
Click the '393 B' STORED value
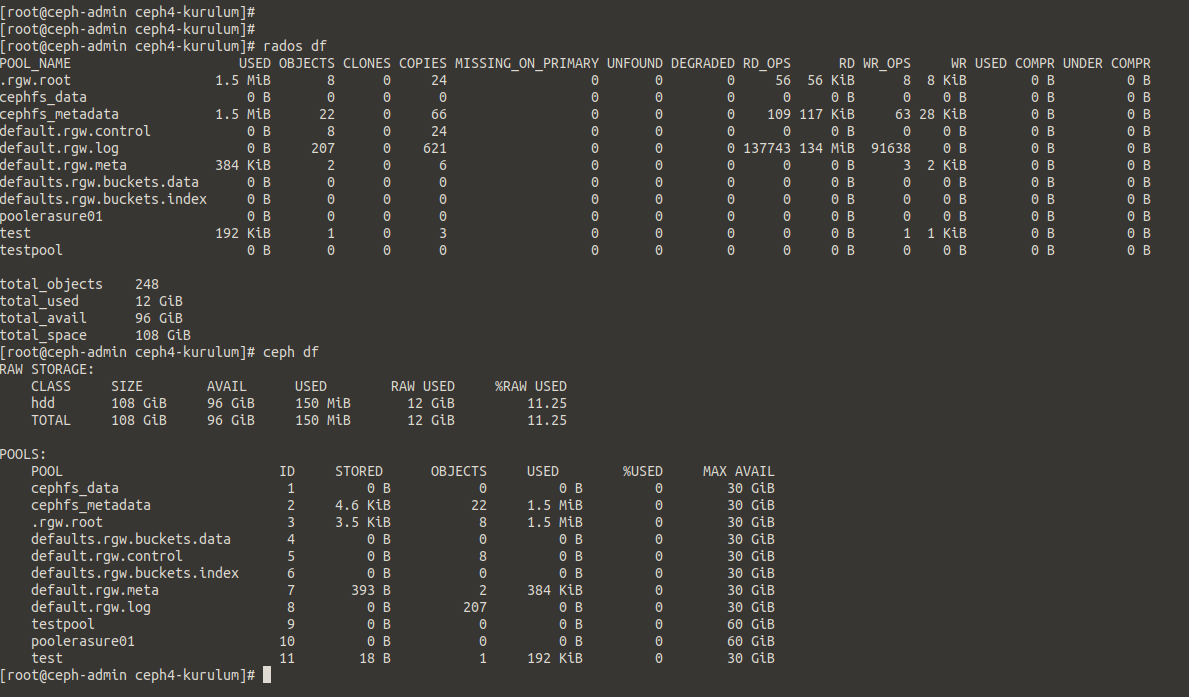point(371,590)
